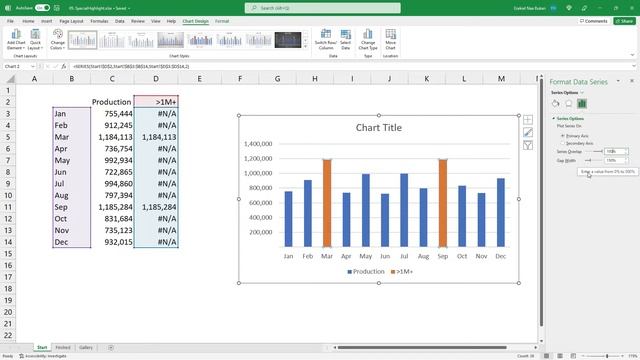Switch to the Finished sheet tab

click(63, 347)
